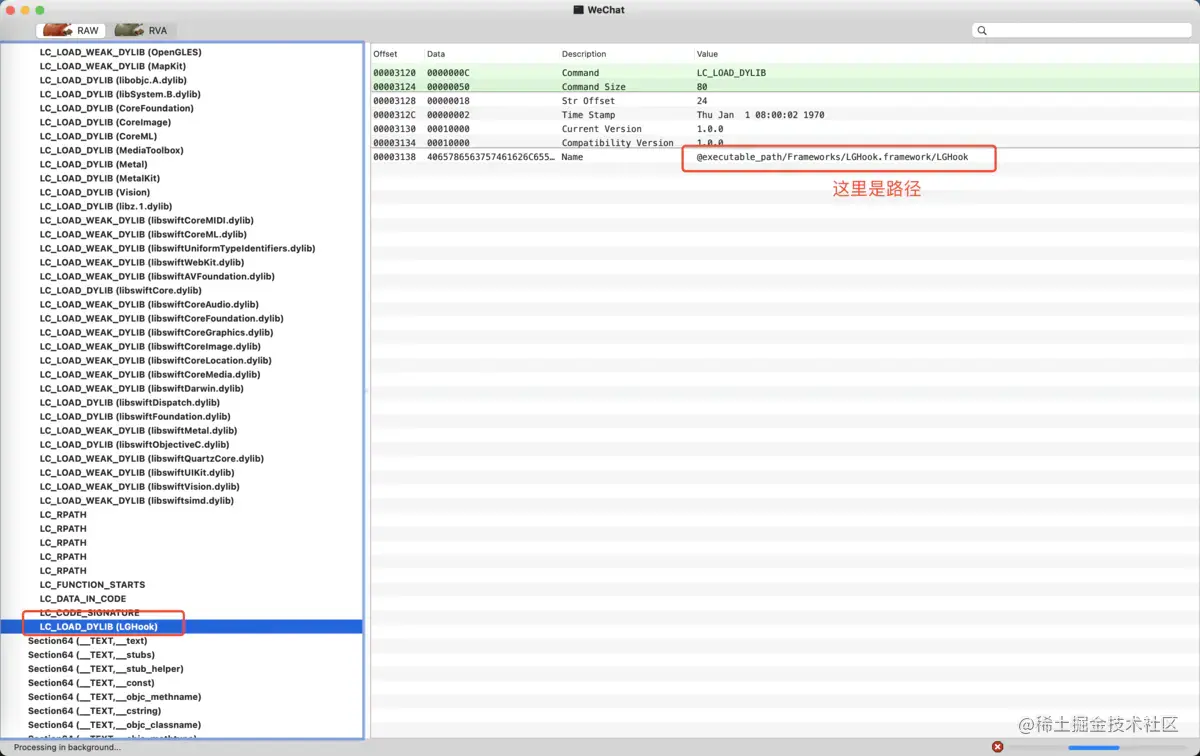Click the Value column header
This screenshot has width=1200, height=756.
pyautogui.click(x=707, y=54)
